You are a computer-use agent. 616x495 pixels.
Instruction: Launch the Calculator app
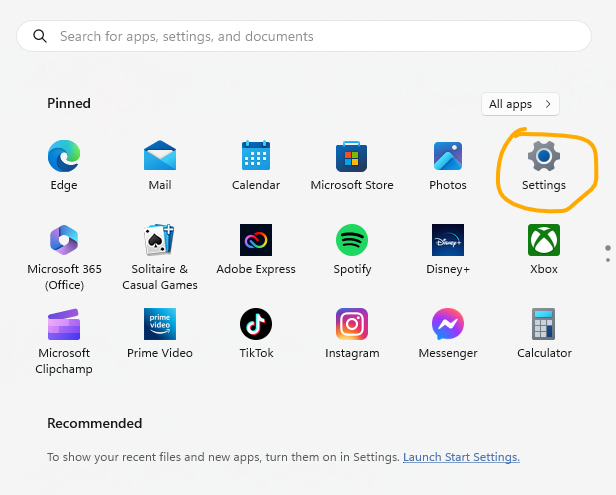544,333
